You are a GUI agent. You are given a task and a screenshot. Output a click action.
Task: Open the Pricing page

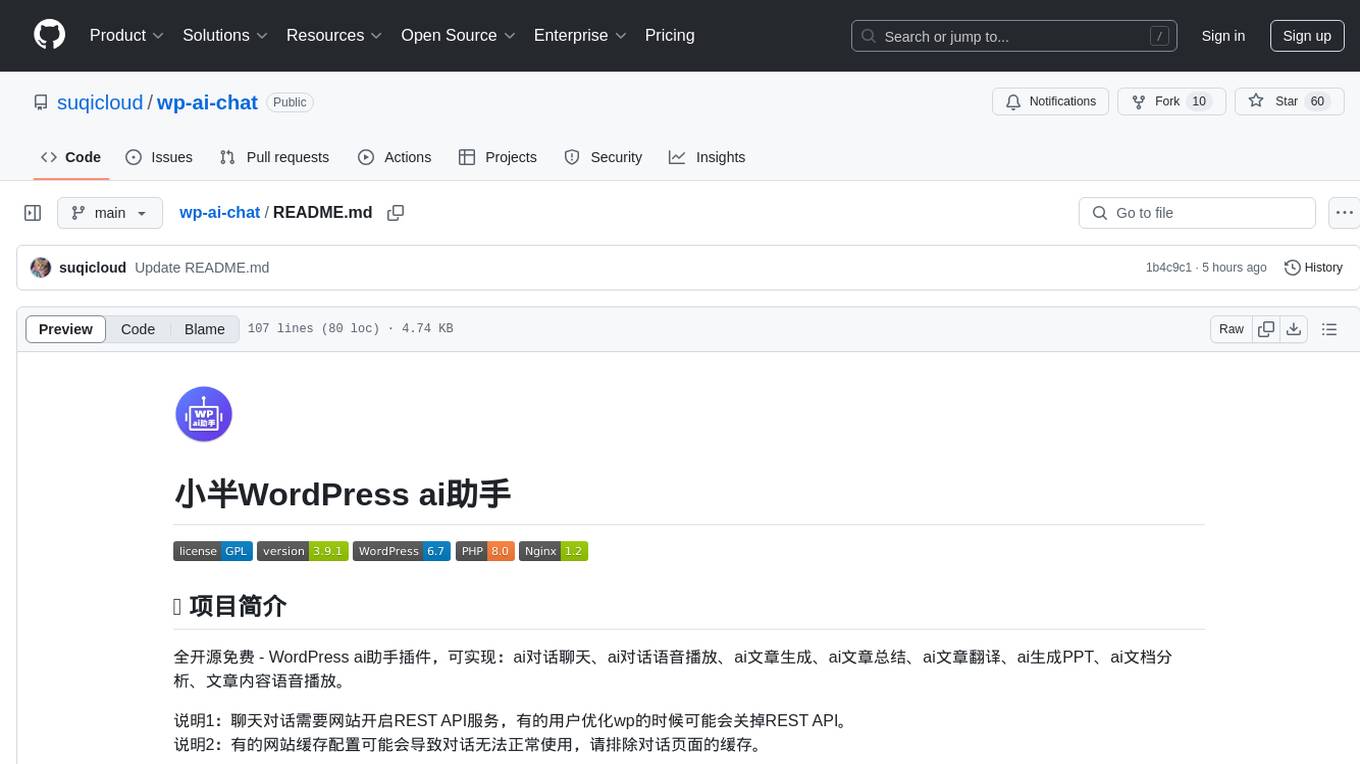click(670, 35)
